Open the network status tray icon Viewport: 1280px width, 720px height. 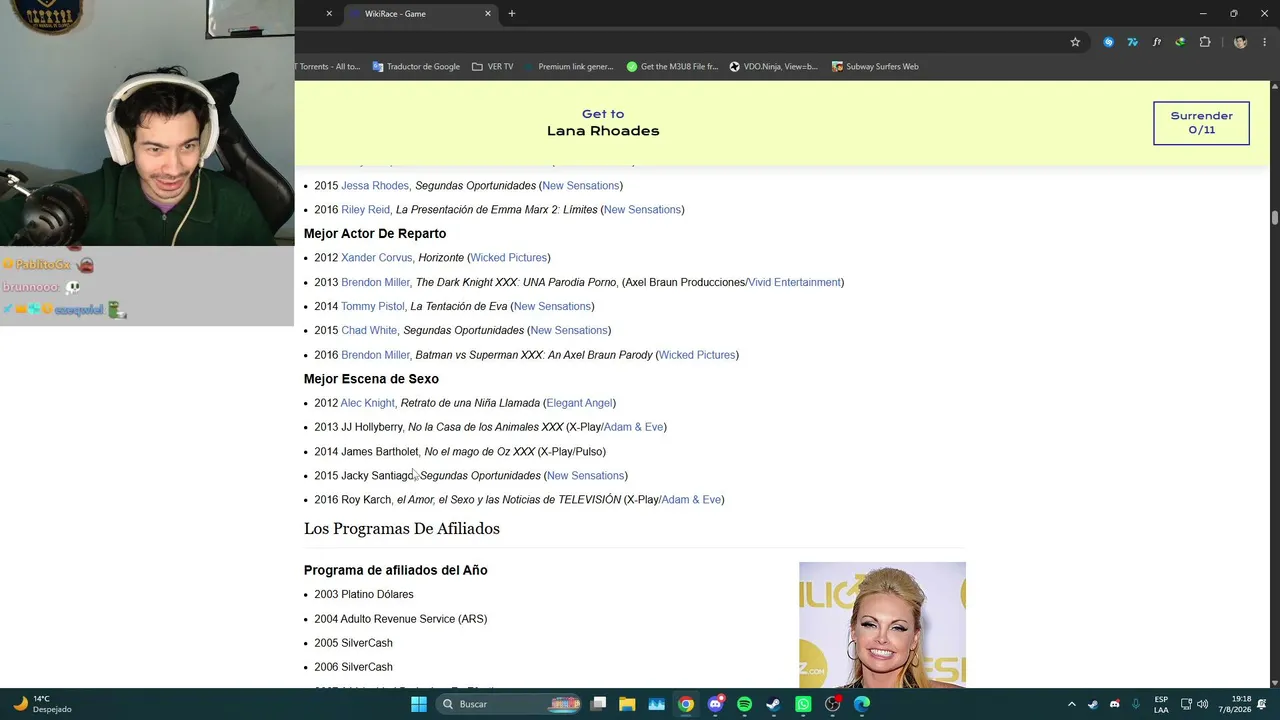click(1186, 704)
